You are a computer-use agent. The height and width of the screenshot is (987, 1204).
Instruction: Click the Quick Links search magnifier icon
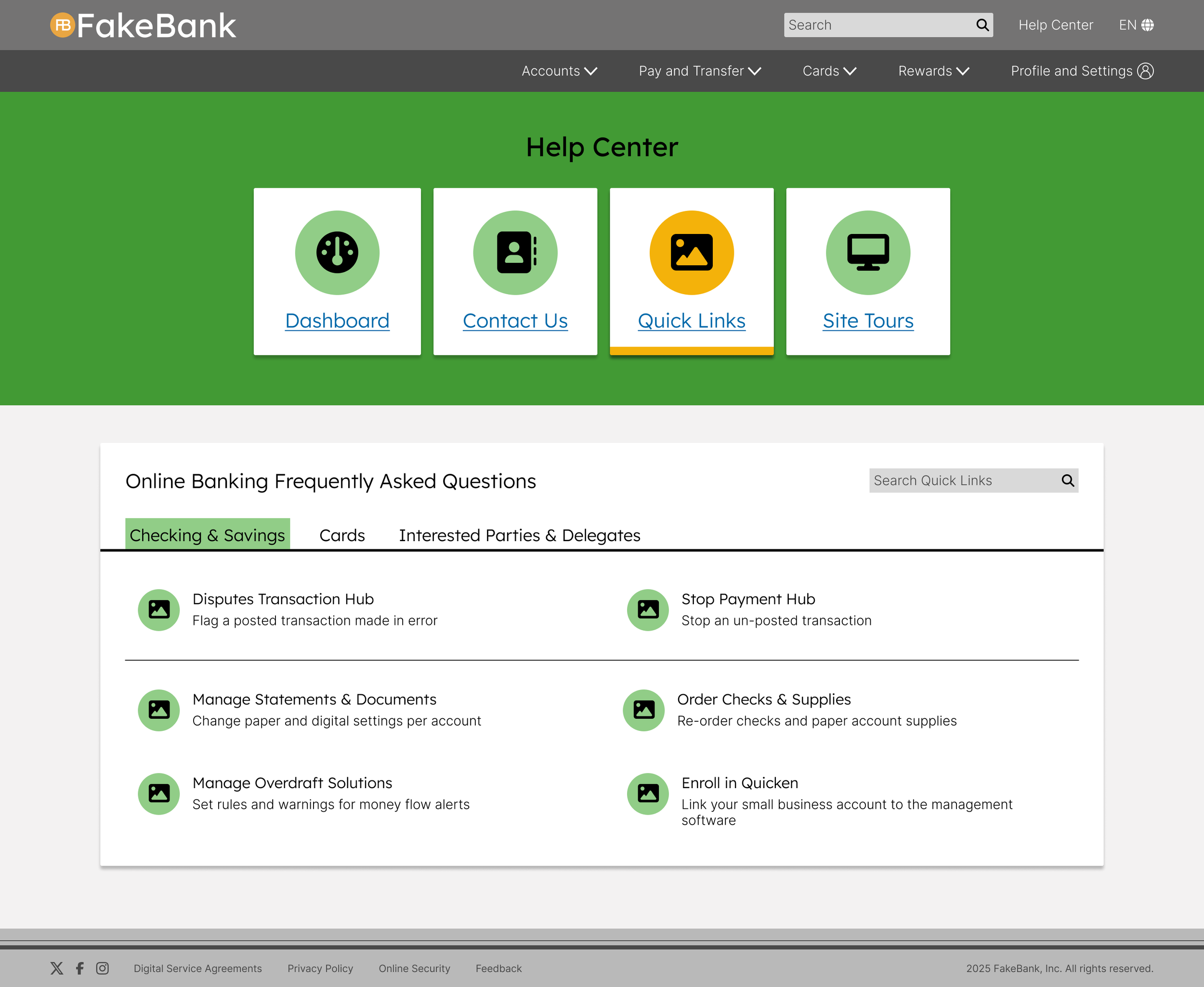[x=1068, y=481]
